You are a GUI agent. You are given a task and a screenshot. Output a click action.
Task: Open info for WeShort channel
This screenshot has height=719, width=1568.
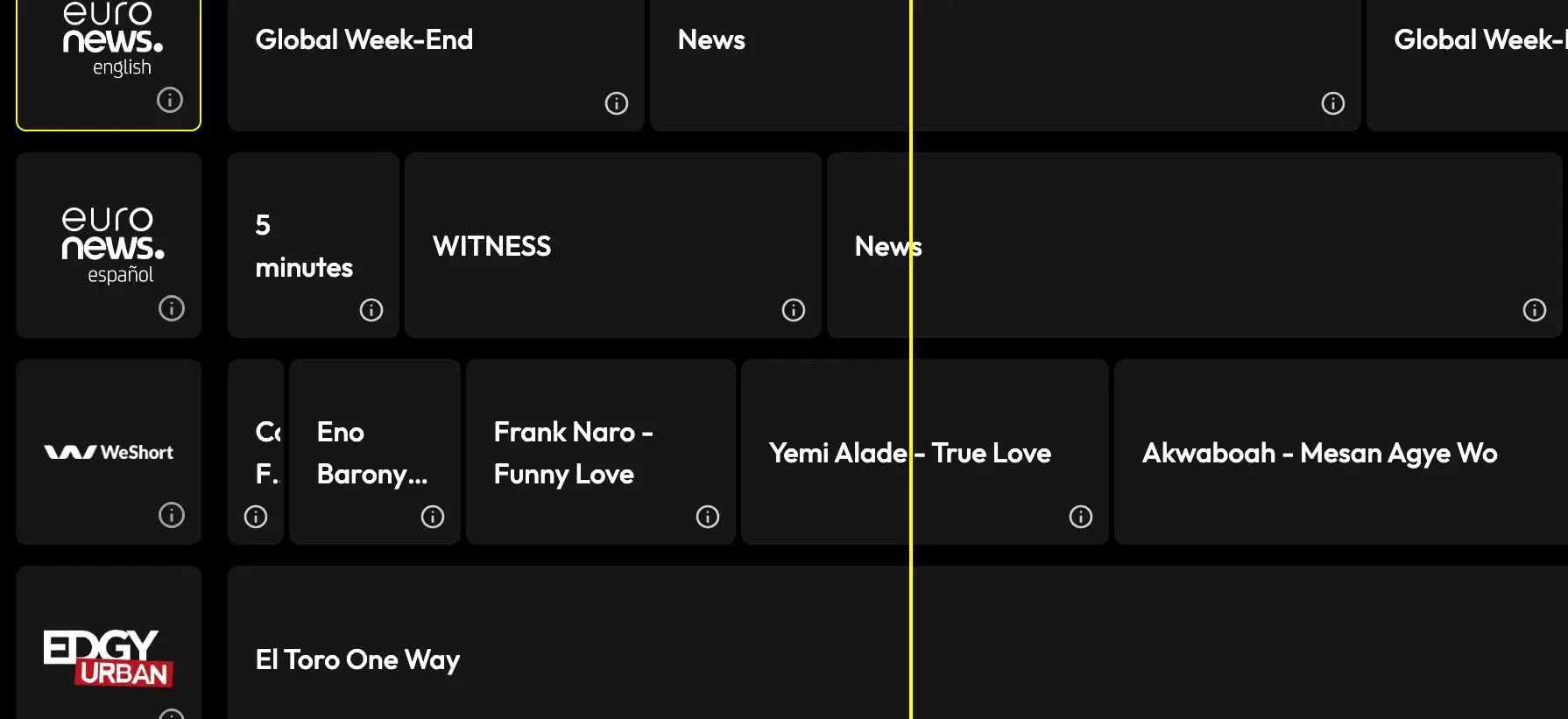tap(172, 515)
